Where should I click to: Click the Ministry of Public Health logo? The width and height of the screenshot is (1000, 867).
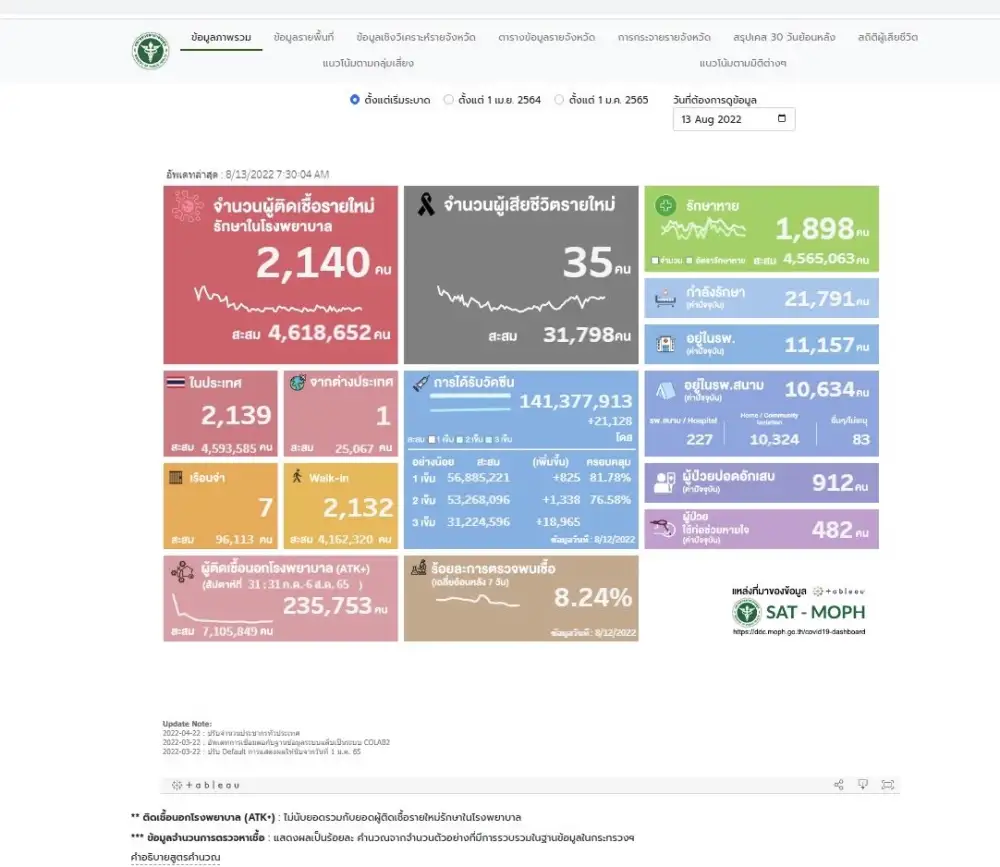tap(151, 50)
